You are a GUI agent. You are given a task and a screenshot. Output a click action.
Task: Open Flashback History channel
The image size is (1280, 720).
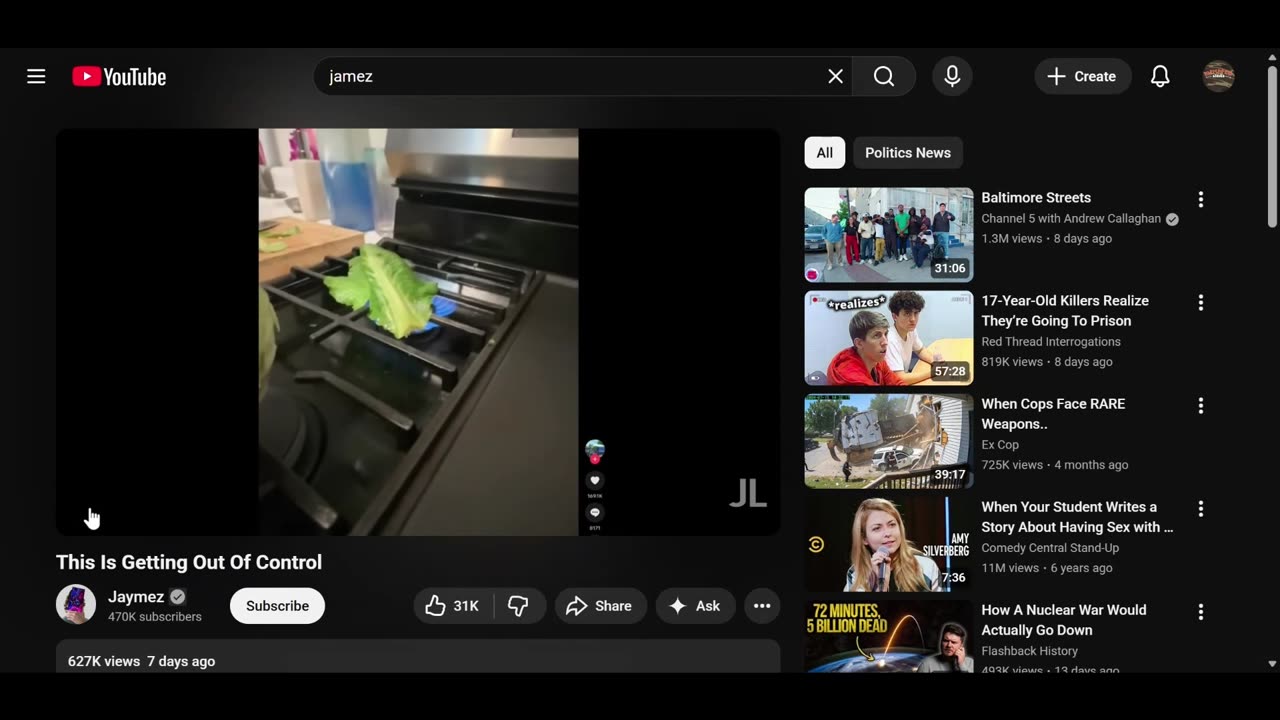pyautogui.click(x=1030, y=651)
